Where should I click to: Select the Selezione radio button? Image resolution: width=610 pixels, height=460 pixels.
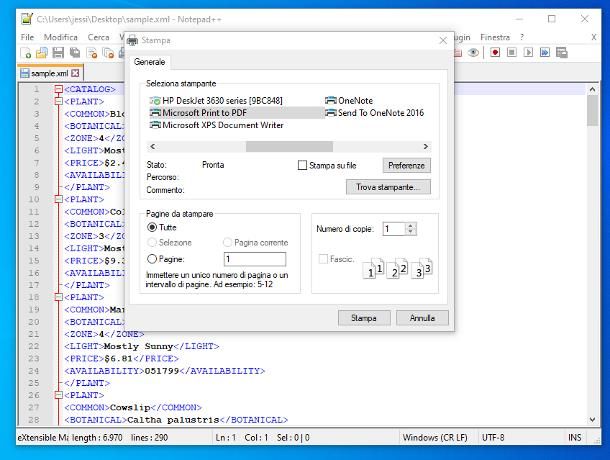point(152,242)
